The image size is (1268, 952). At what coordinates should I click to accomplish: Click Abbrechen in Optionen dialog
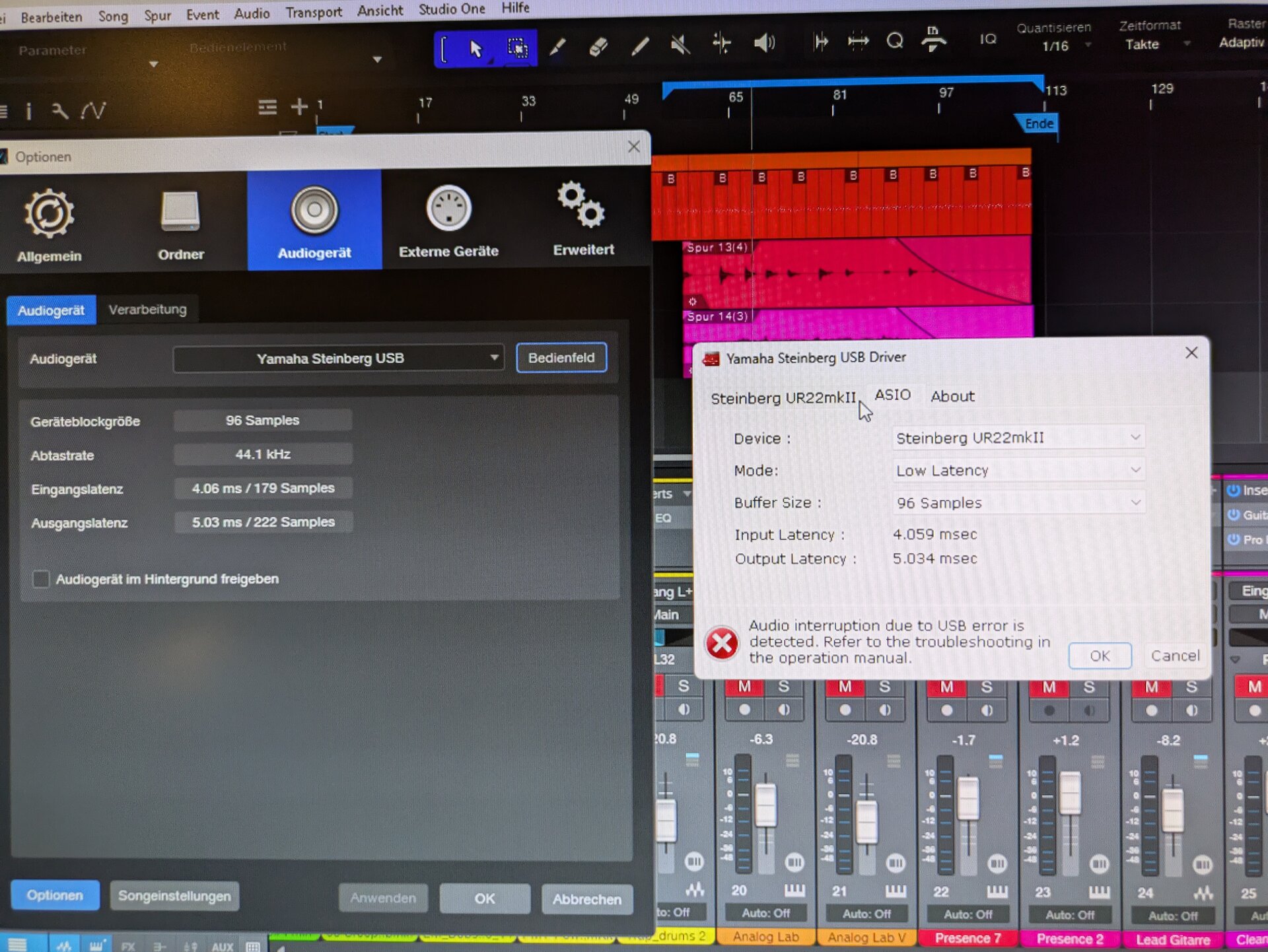586,899
